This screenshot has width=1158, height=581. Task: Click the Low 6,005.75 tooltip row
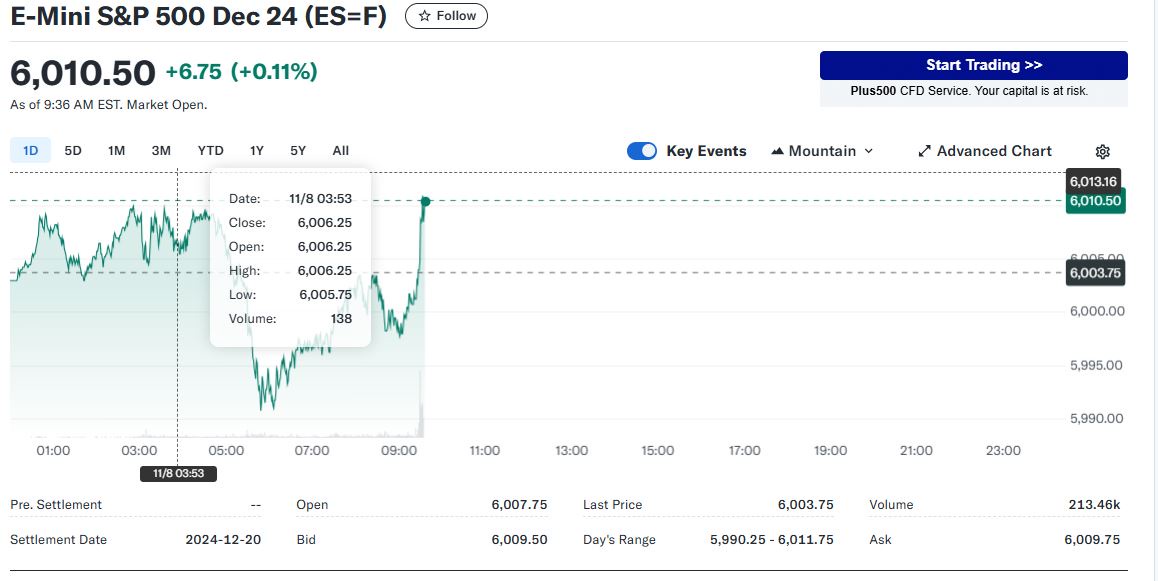point(290,295)
